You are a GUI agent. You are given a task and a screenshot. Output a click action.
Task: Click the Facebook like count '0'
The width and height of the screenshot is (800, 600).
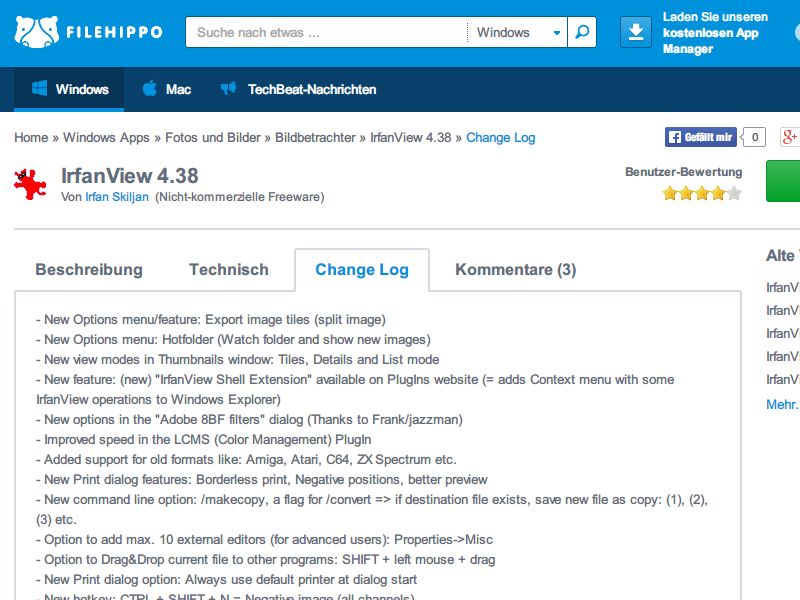pos(755,137)
